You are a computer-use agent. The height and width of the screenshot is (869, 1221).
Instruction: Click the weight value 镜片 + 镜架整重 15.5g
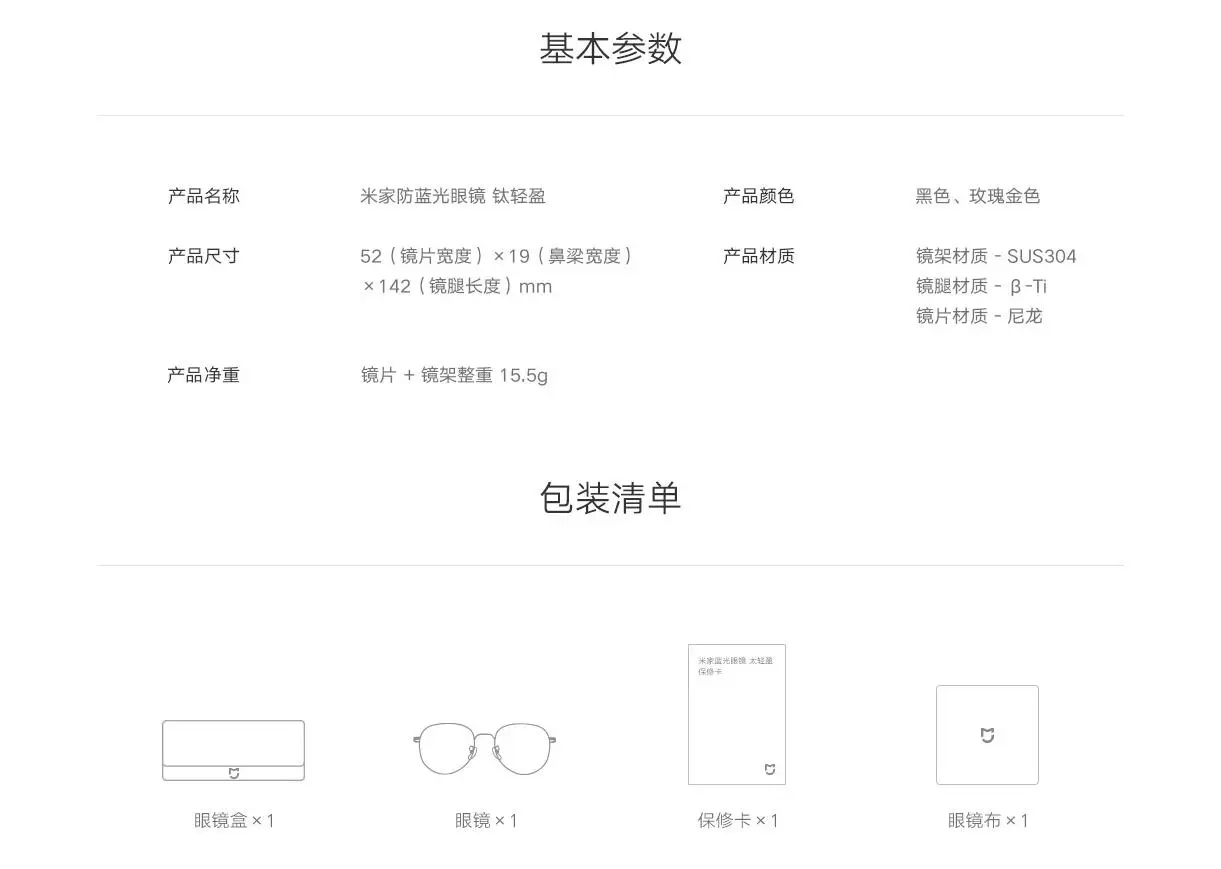(454, 375)
